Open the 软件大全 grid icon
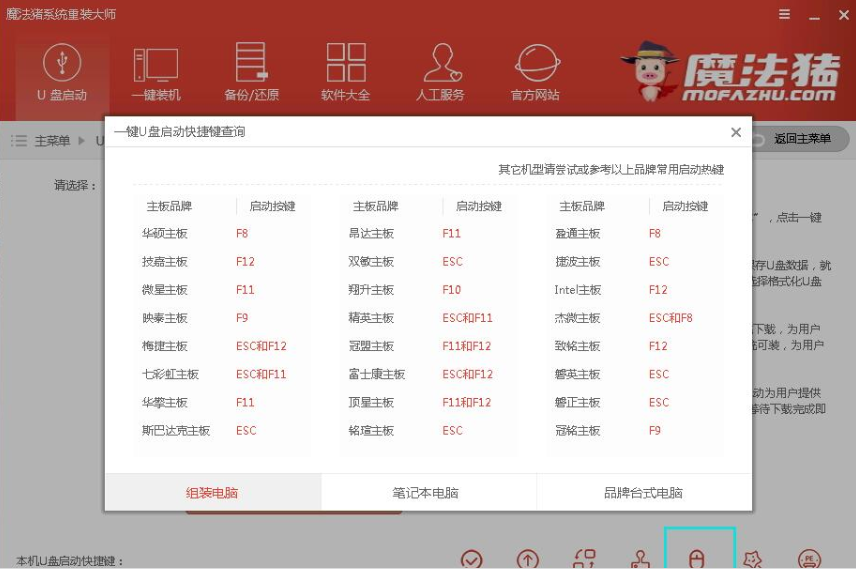This screenshot has width=856, height=569. (x=346, y=73)
